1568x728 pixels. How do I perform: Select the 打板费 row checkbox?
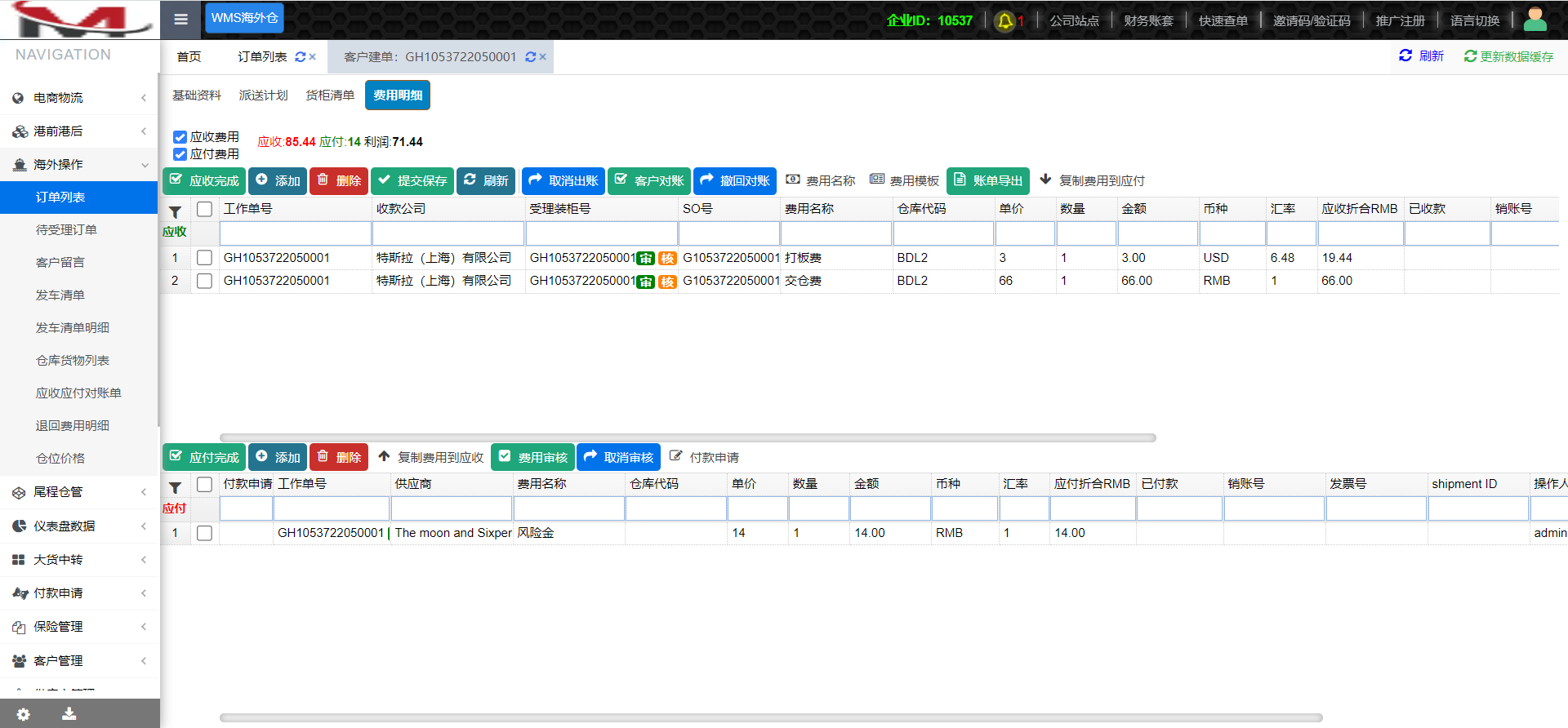[x=205, y=258]
